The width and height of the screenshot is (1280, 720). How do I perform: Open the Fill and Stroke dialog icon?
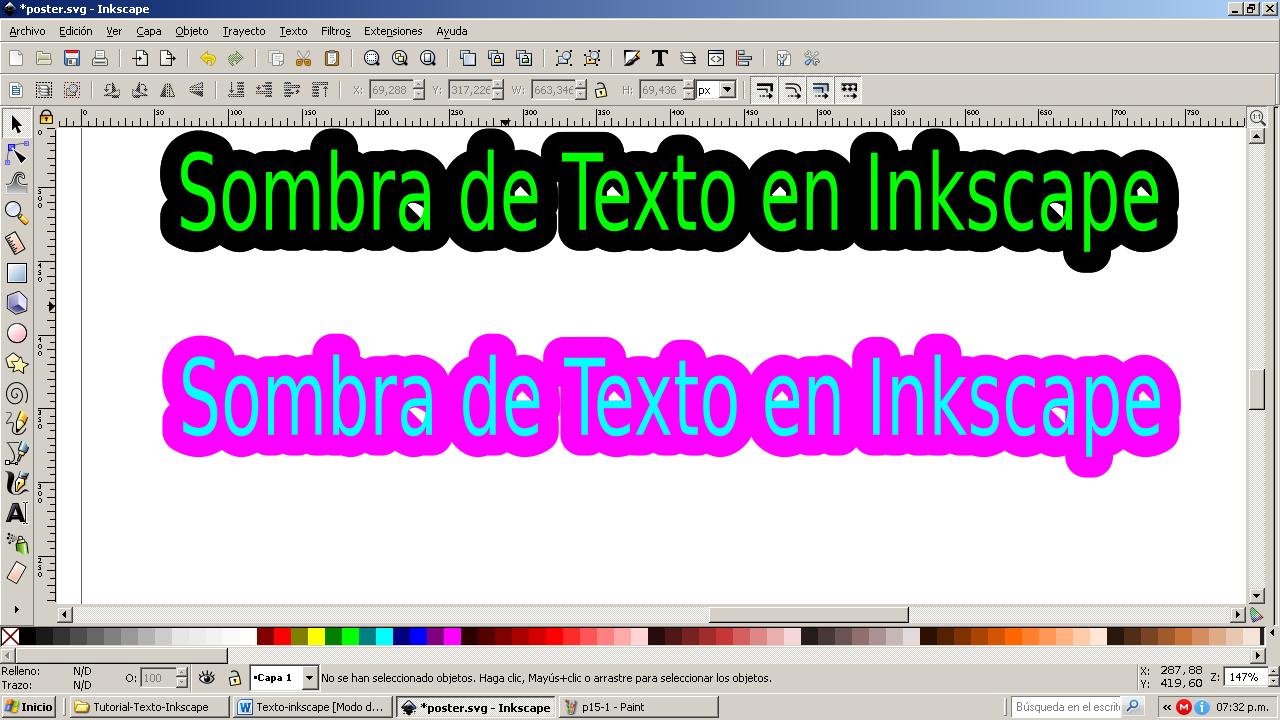(x=632, y=58)
